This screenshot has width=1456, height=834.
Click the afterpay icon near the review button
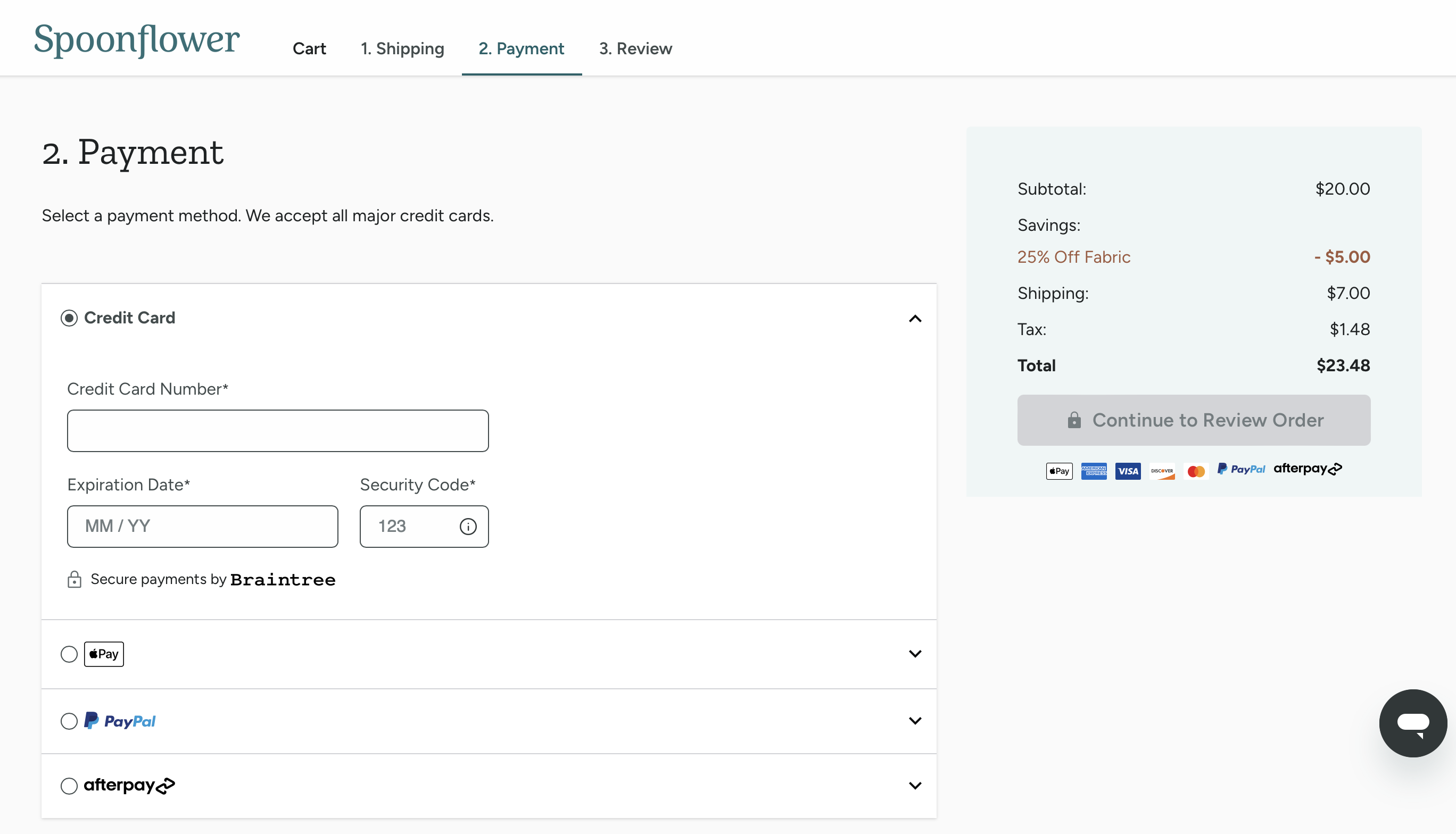coord(1308,469)
